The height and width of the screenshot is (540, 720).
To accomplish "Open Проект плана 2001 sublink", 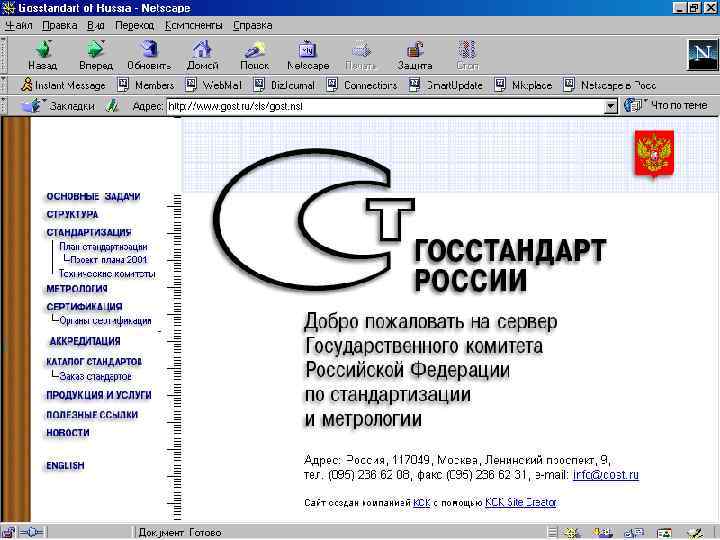I will pyautogui.click(x=109, y=260).
